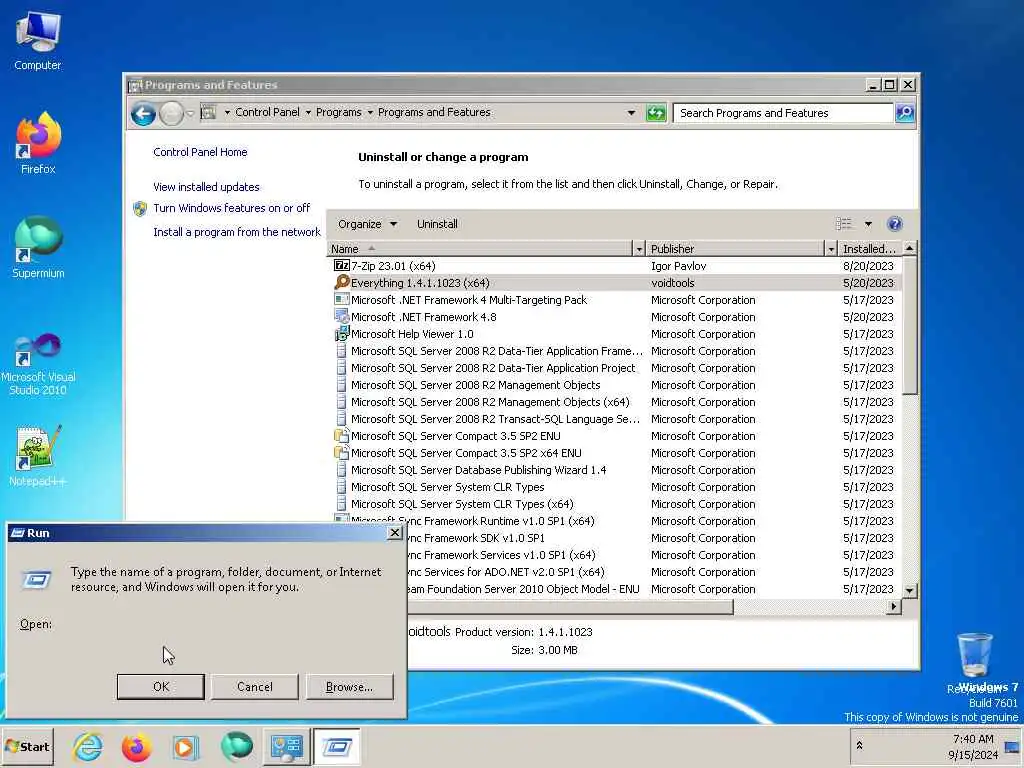Expand the Programs breadcrumb arrow

coord(370,112)
